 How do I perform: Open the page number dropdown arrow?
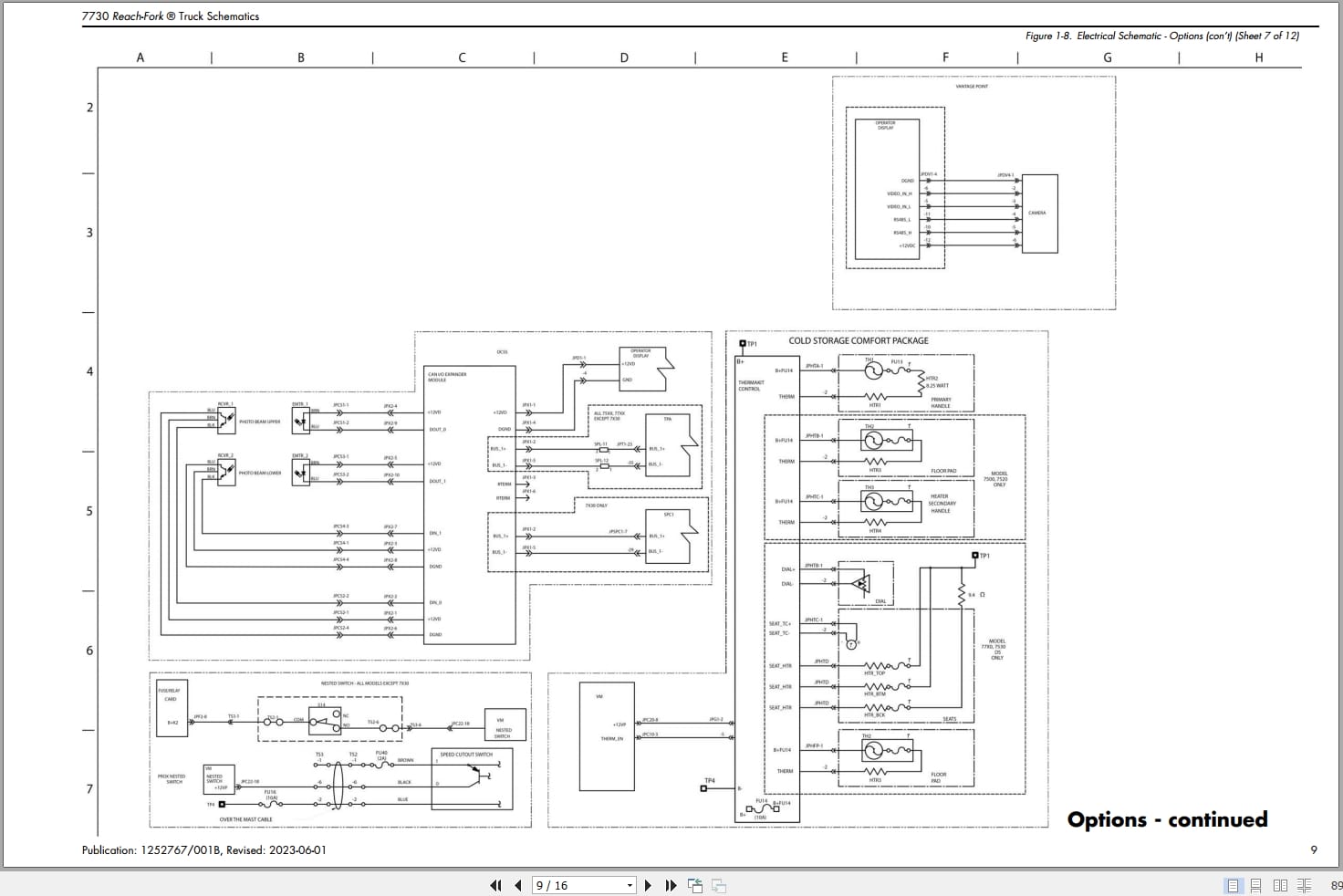pyautogui.click(x=630, y=885)
